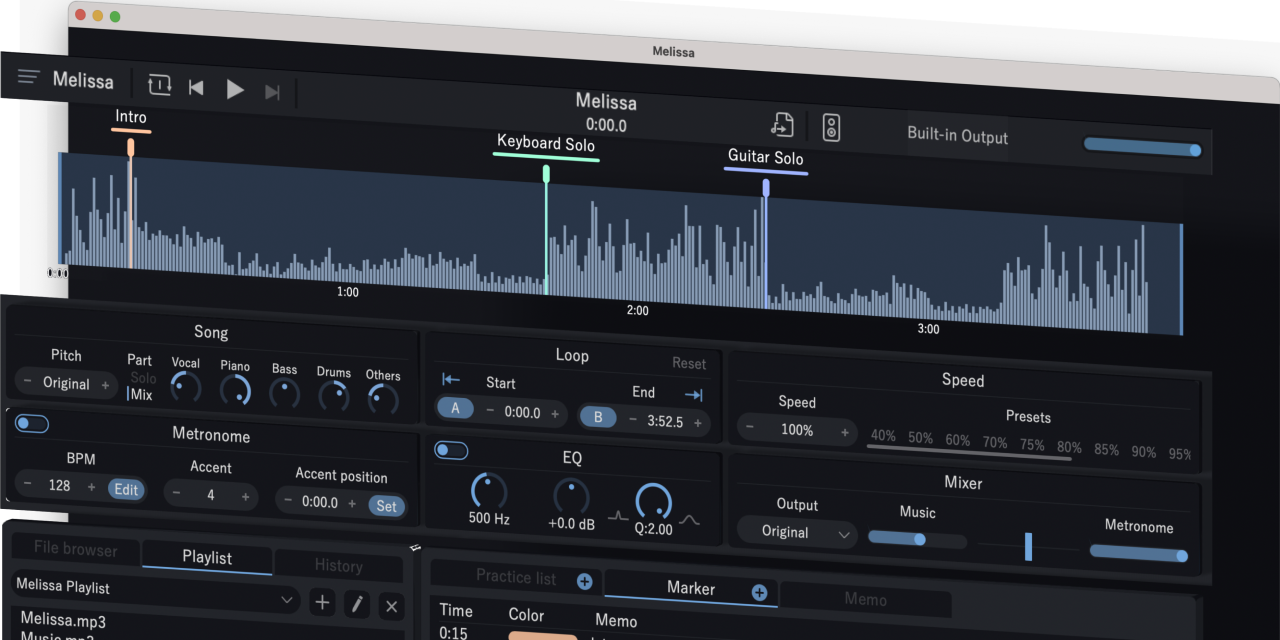This screenshot has height=640, width=1280.
Task: Click the export song file icon
Action: click(x=783, y=124)
